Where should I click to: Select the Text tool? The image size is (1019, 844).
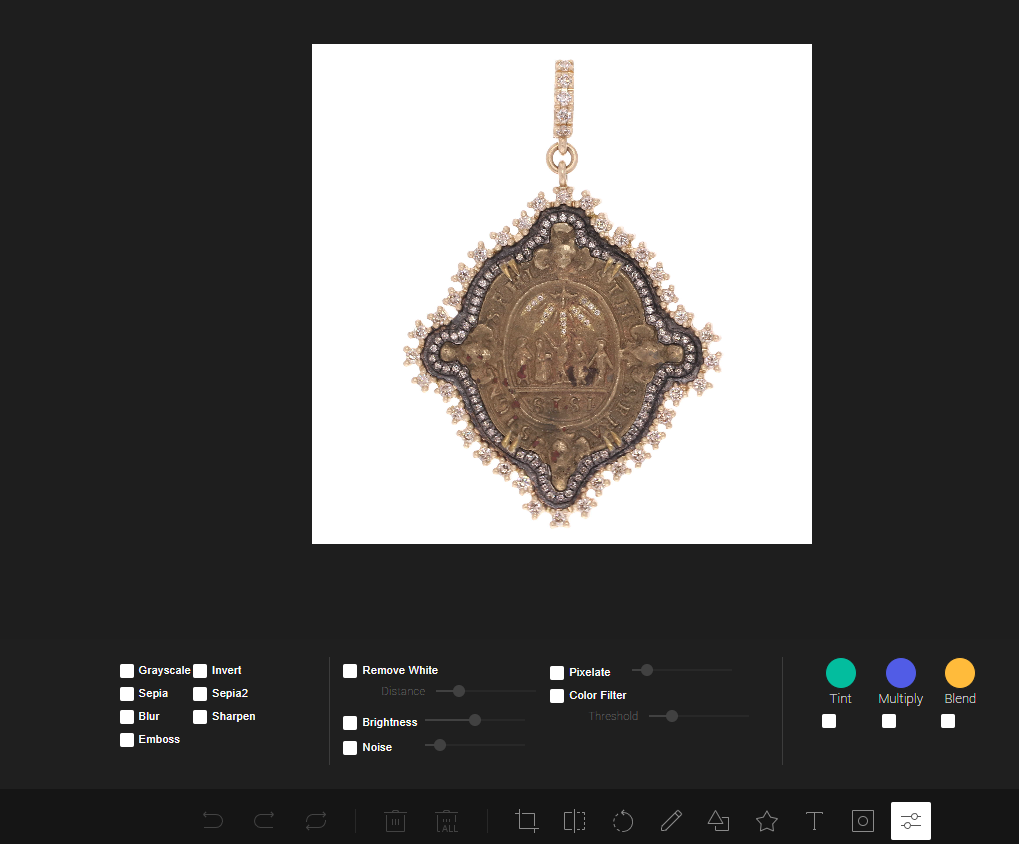pyautogui.click(x=814, y=821)
